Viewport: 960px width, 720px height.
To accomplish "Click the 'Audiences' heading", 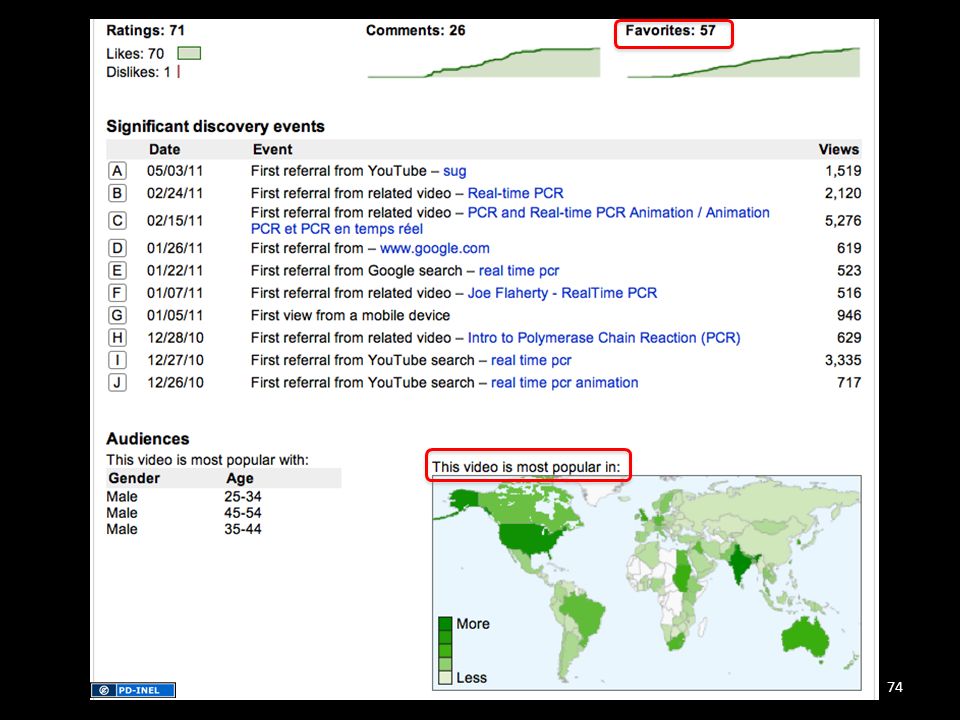I will 148,439.
